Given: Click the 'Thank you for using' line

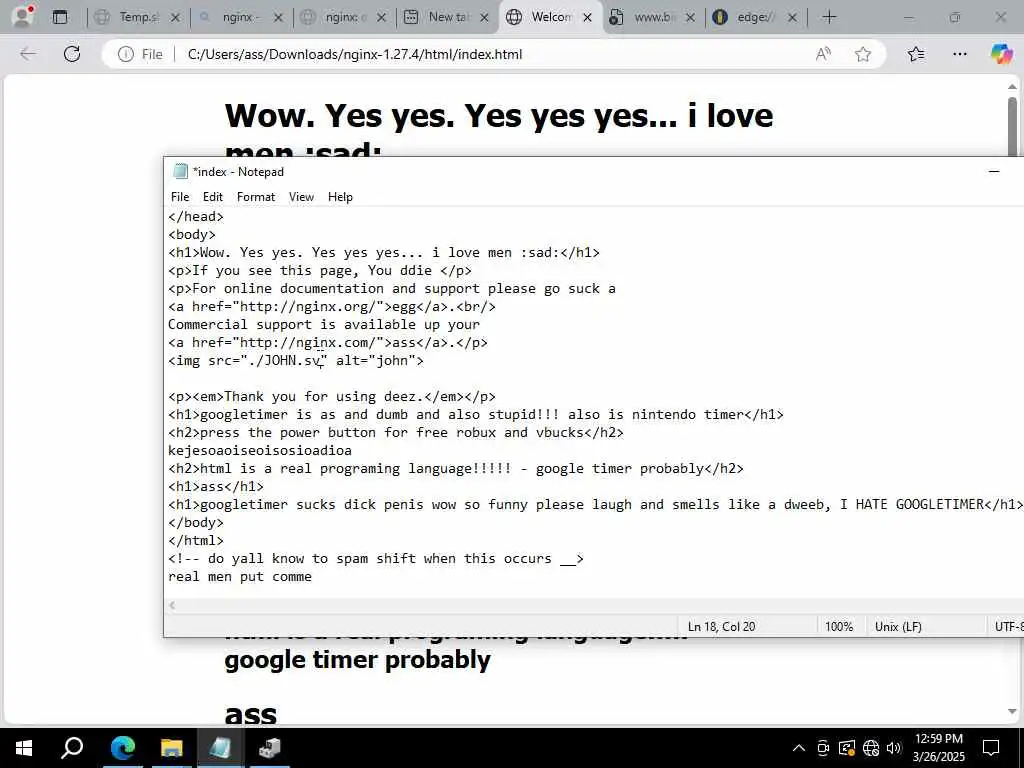Looking at the screenshot, I should coord(332,396).
